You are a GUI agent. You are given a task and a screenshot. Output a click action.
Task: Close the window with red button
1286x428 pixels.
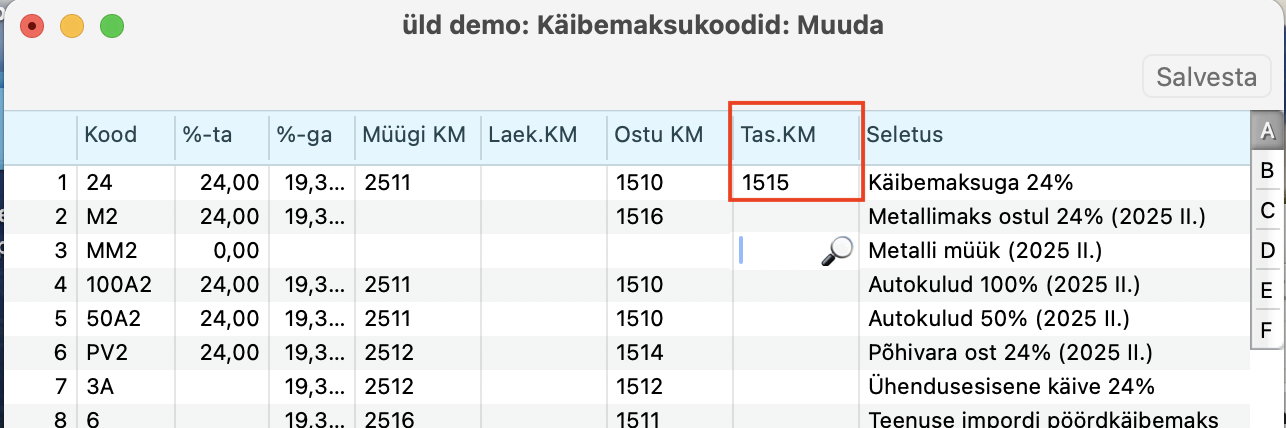(32, 26)
